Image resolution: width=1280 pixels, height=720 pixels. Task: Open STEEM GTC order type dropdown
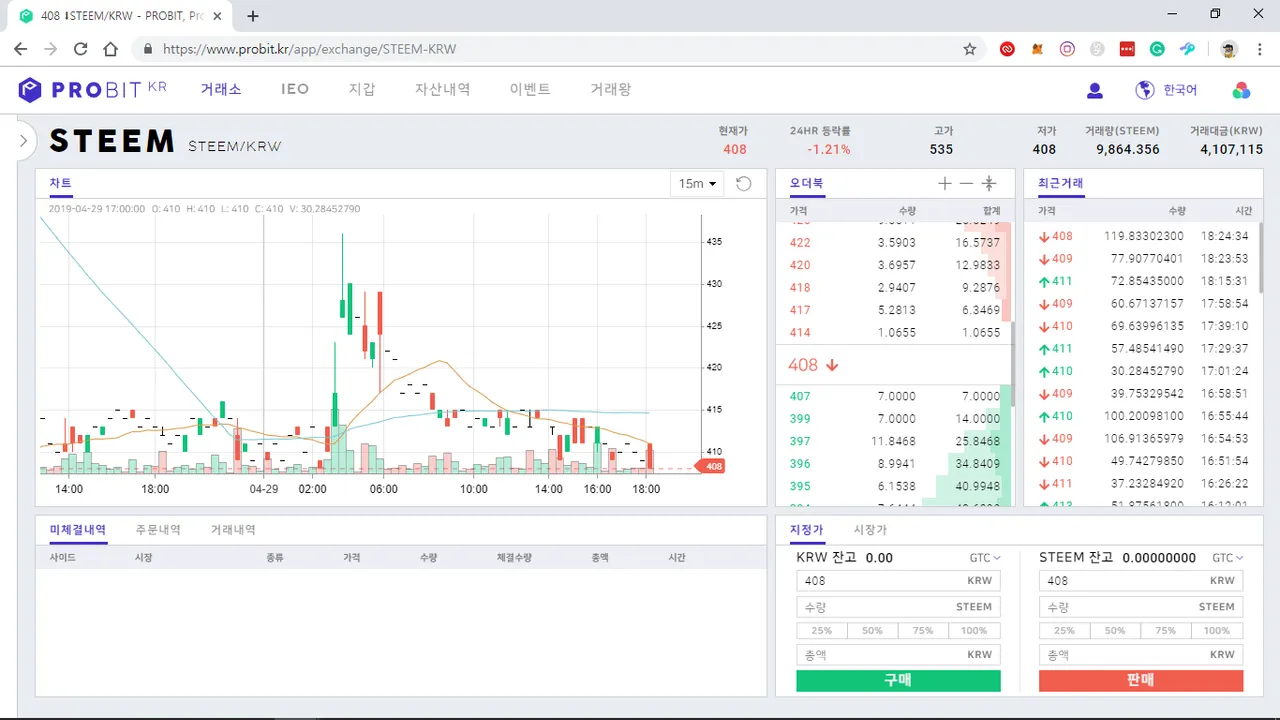click(1227, 558)
